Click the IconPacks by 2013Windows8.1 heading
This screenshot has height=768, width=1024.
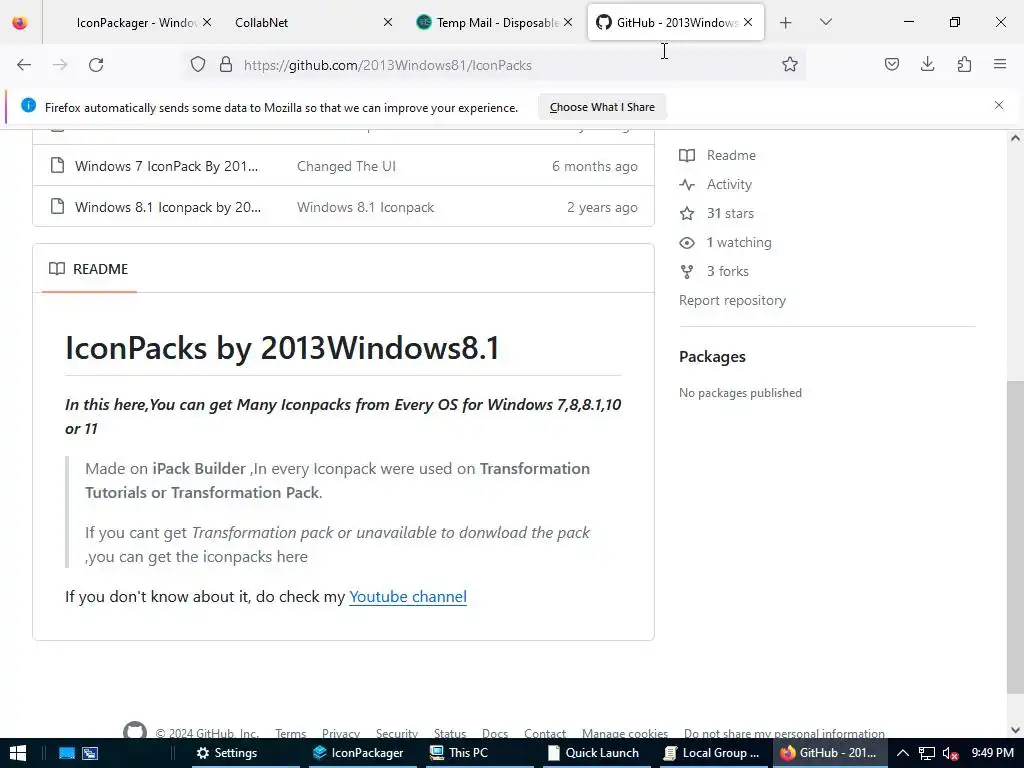click(282, 347)
